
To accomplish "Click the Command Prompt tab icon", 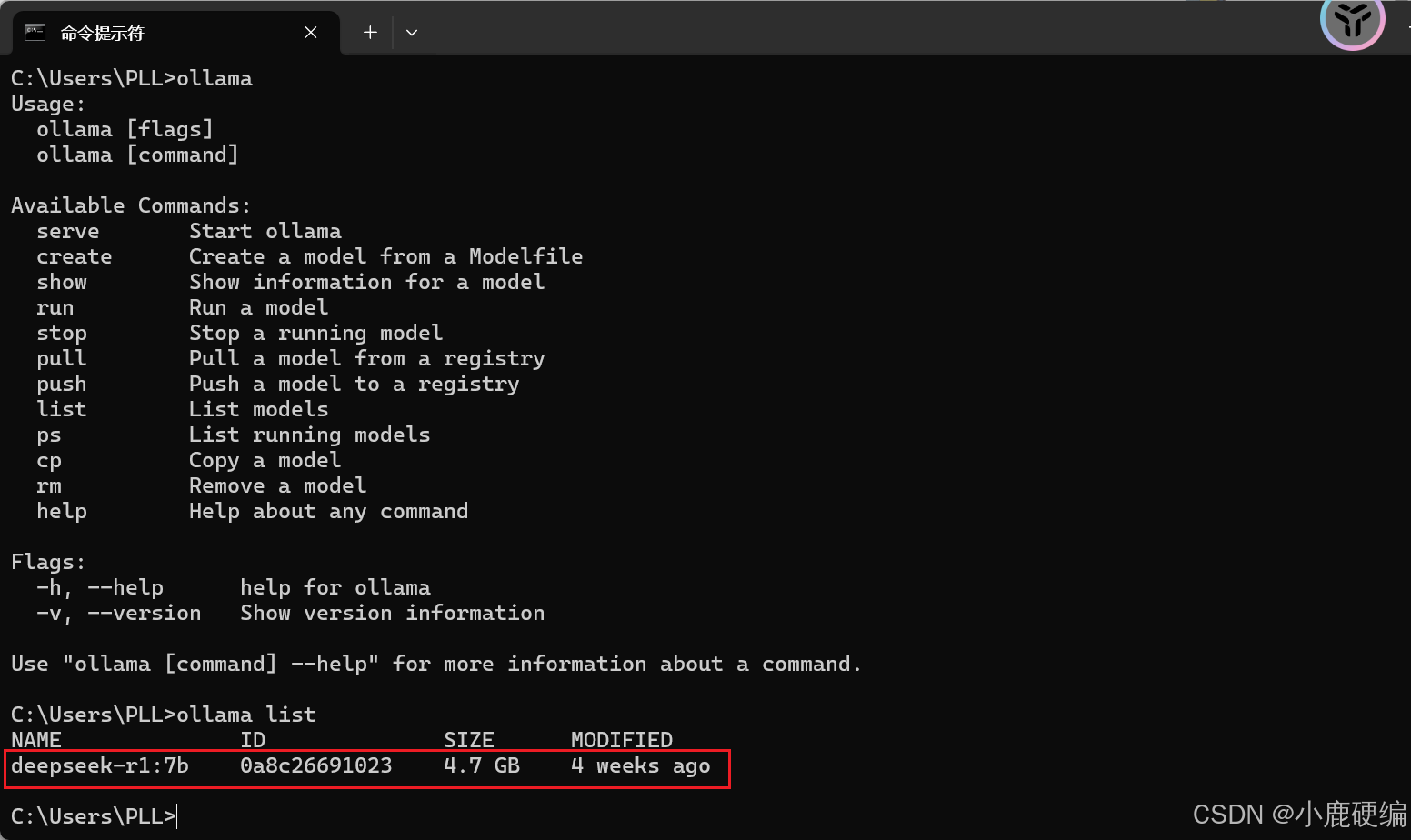I will (x=35, y=33).
